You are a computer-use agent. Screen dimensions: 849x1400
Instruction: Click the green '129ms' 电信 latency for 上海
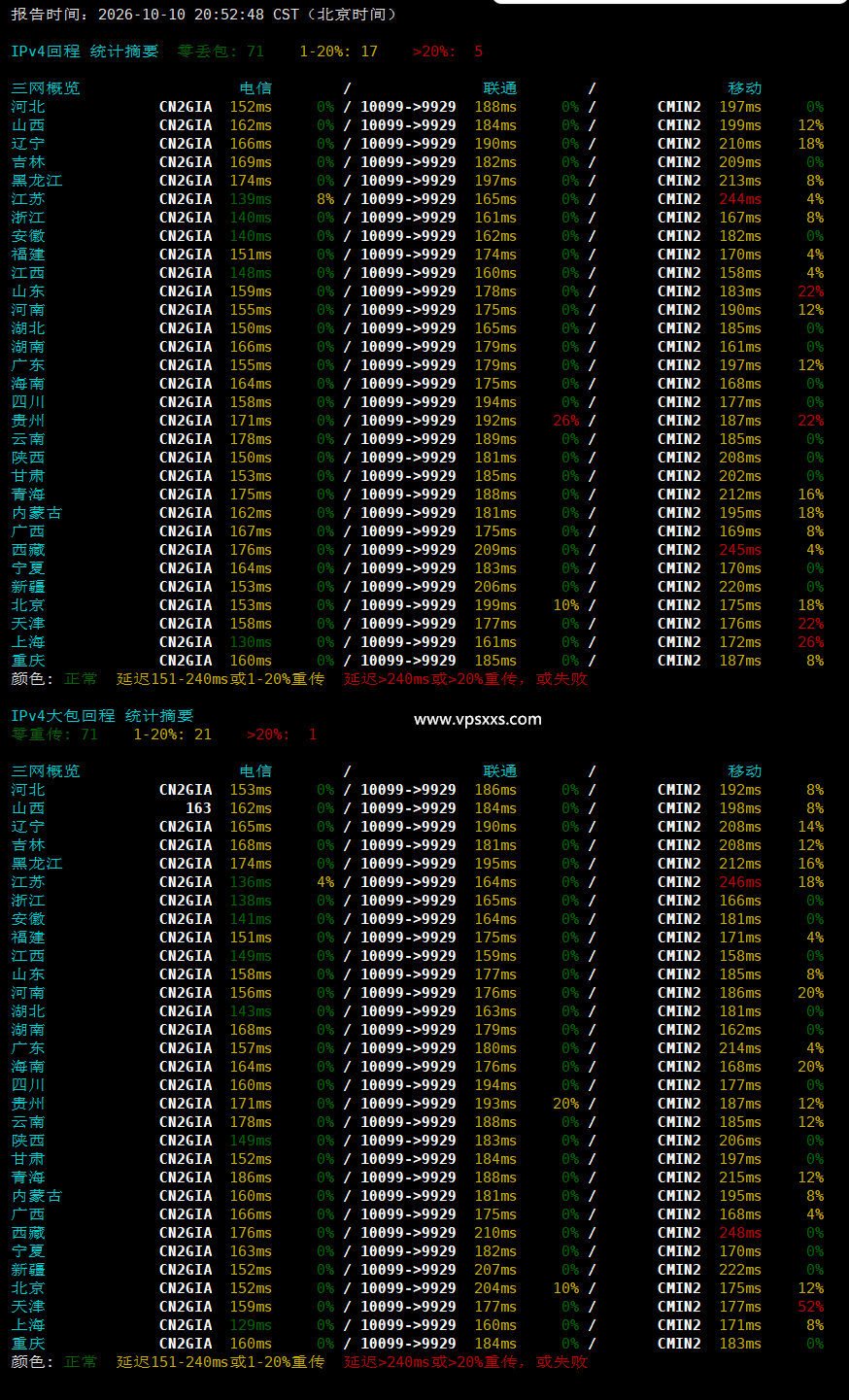point(251,1325)
